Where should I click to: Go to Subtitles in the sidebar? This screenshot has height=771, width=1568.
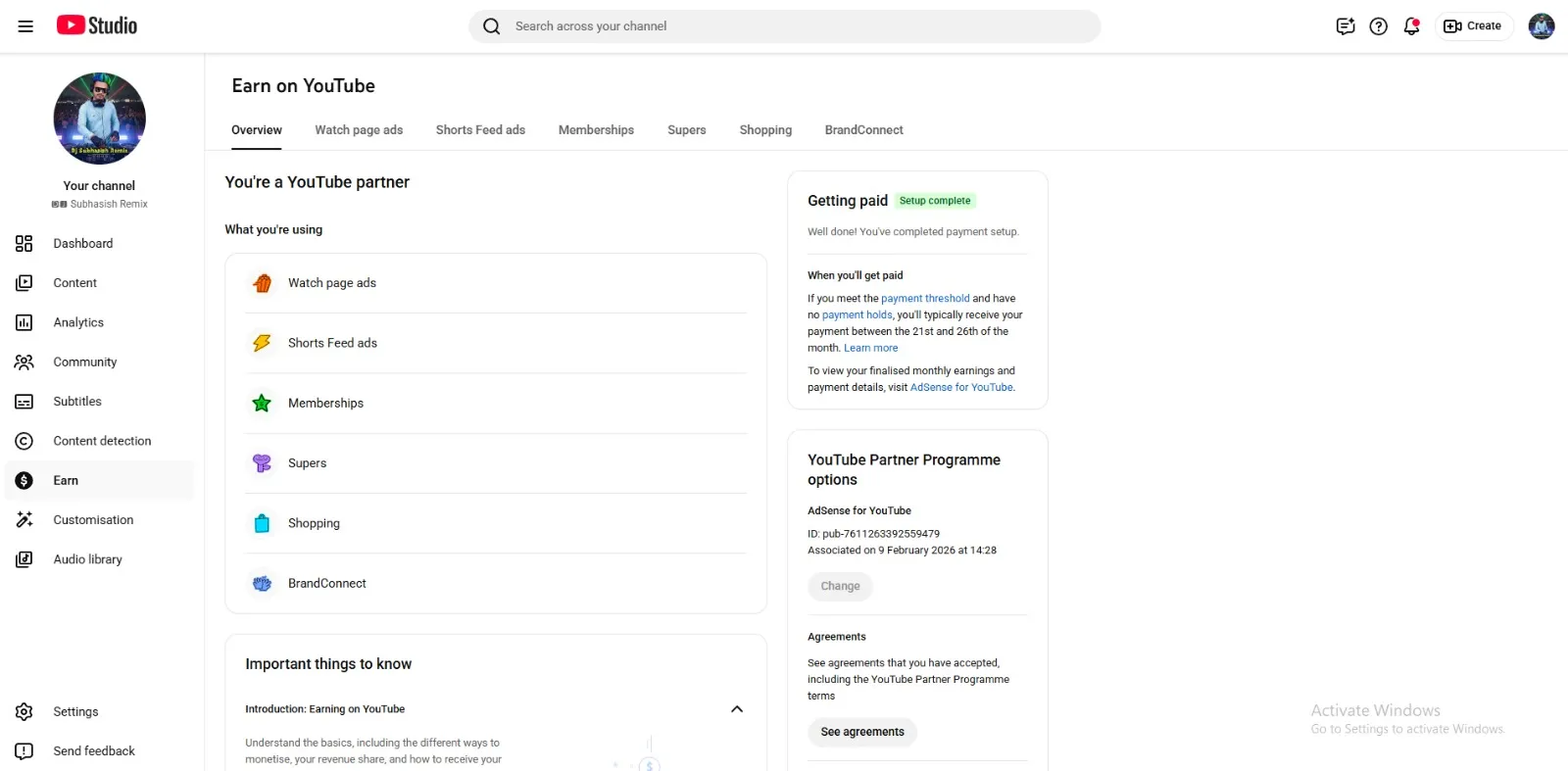[x=99, y=402]
